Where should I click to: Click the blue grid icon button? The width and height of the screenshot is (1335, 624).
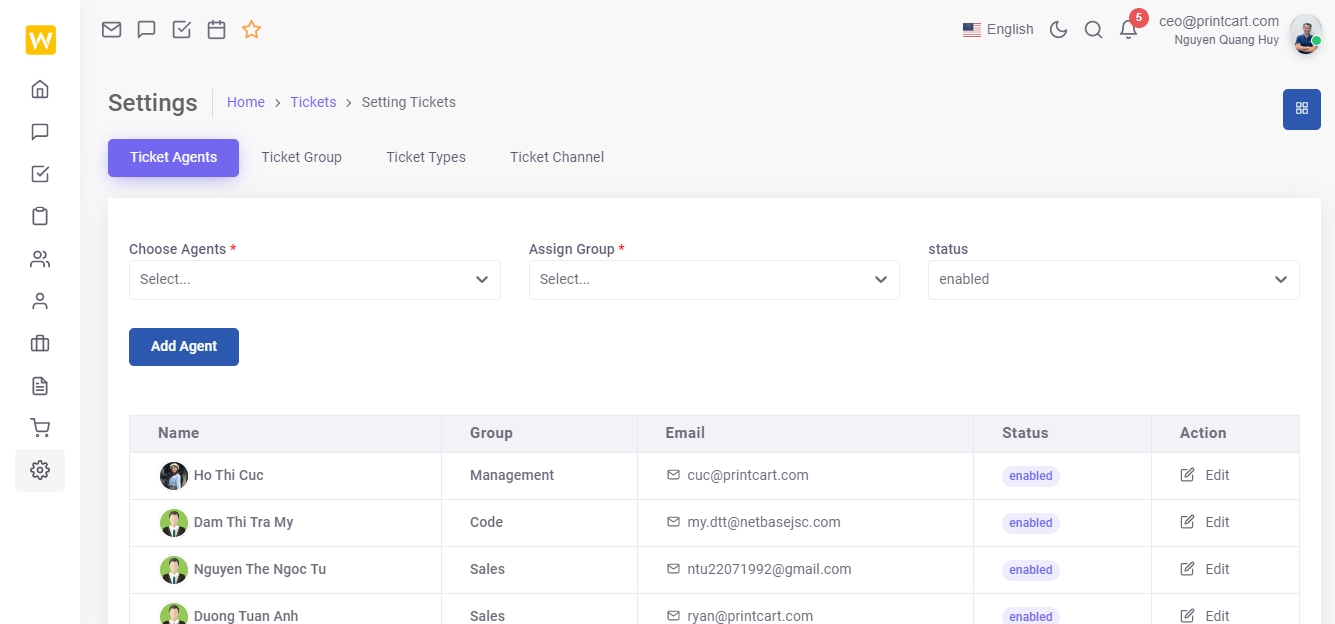(1301, 109)
